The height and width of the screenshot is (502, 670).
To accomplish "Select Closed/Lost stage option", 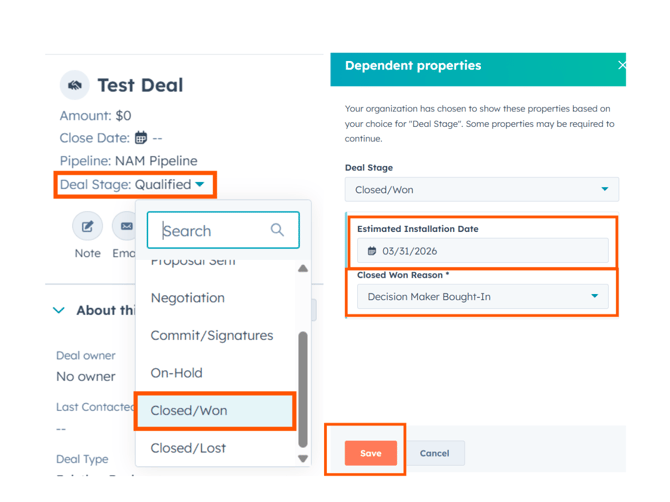I will click(x=188, y=448).
